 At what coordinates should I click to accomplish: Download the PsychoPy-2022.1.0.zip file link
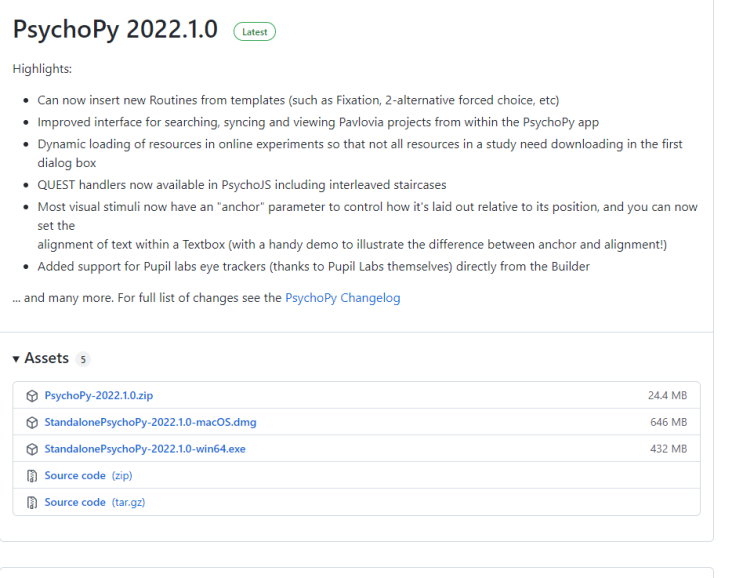[x=98, y=396]
